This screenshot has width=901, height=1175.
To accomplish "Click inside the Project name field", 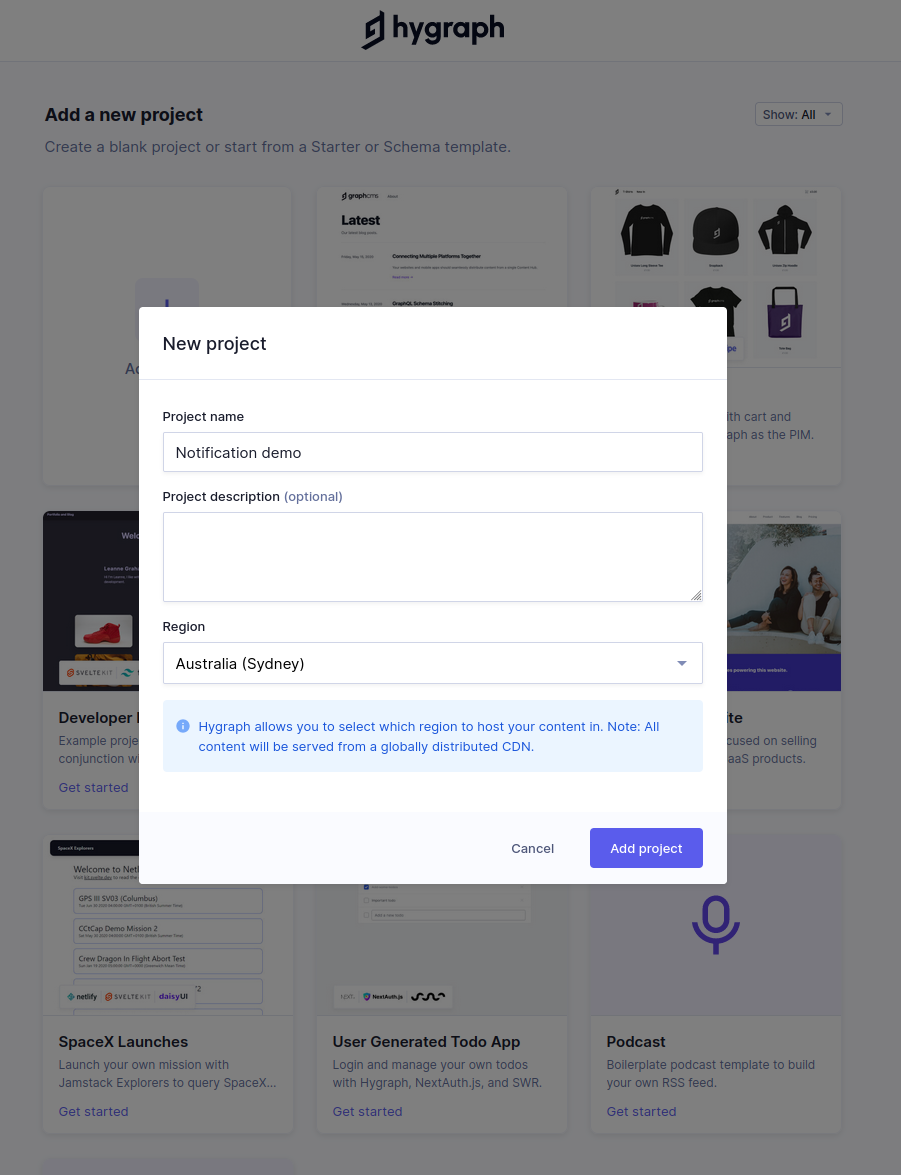I will [432, 452].
